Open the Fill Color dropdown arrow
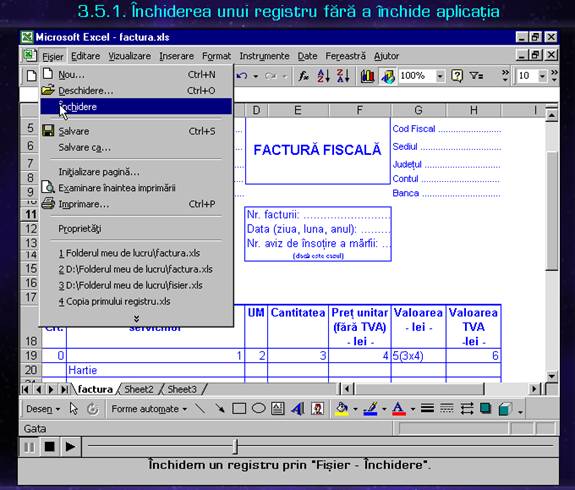This screenshot has width=575, height=490. point(355,409)
